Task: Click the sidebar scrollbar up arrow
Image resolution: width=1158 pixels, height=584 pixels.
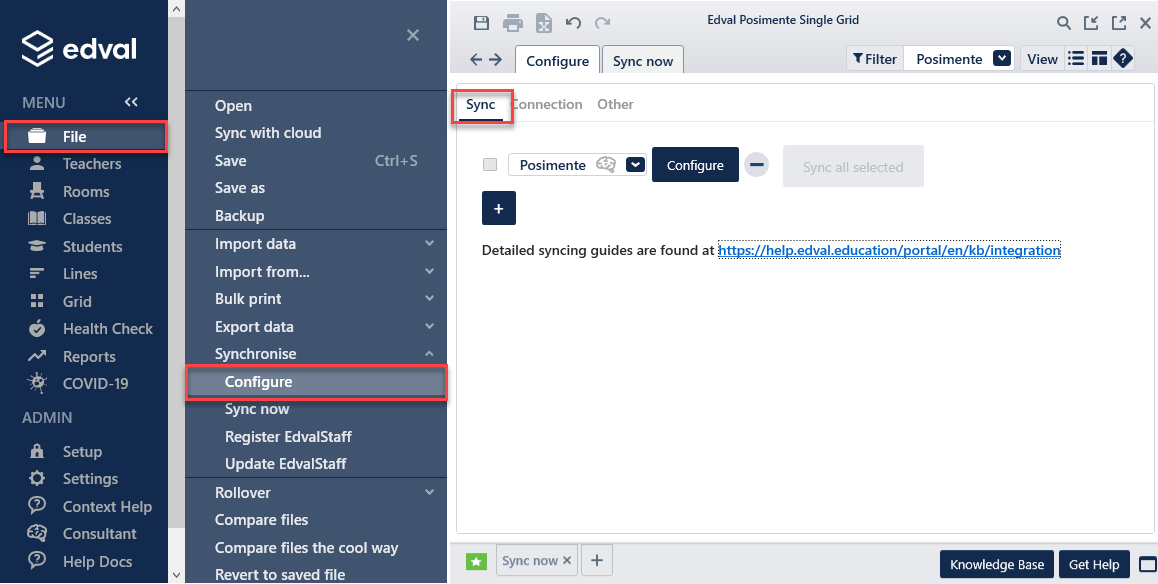Action: coord(176,9)
